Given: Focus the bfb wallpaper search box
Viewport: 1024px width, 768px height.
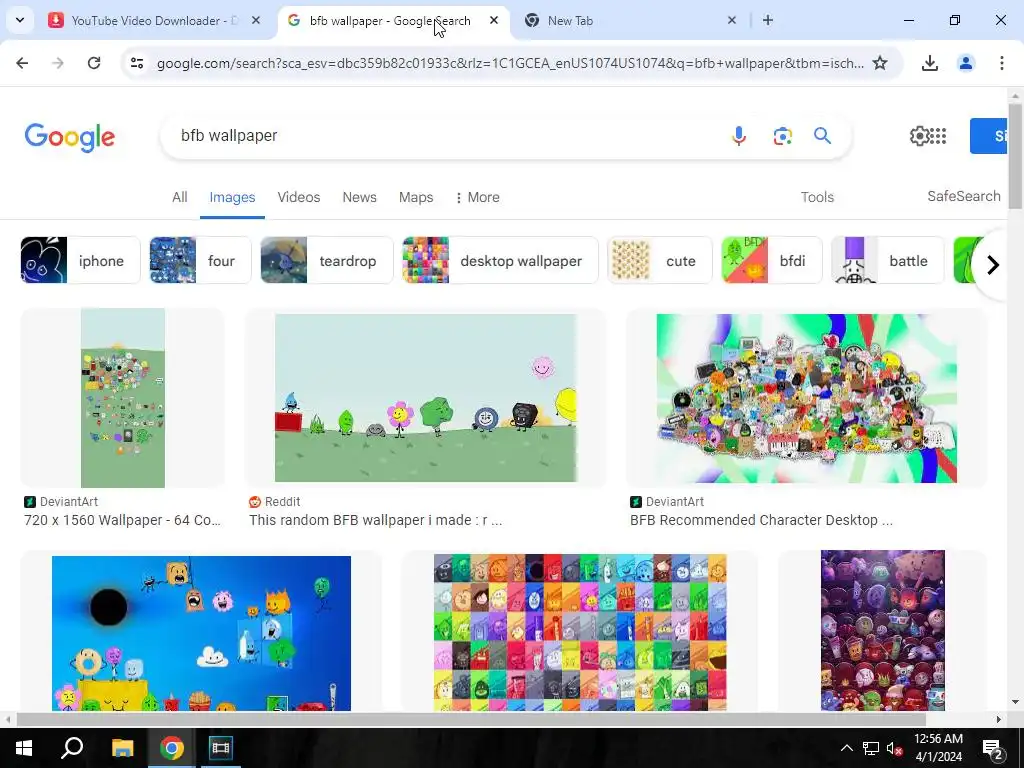Looking at the screenshot, I should click(x=444, y=136).
